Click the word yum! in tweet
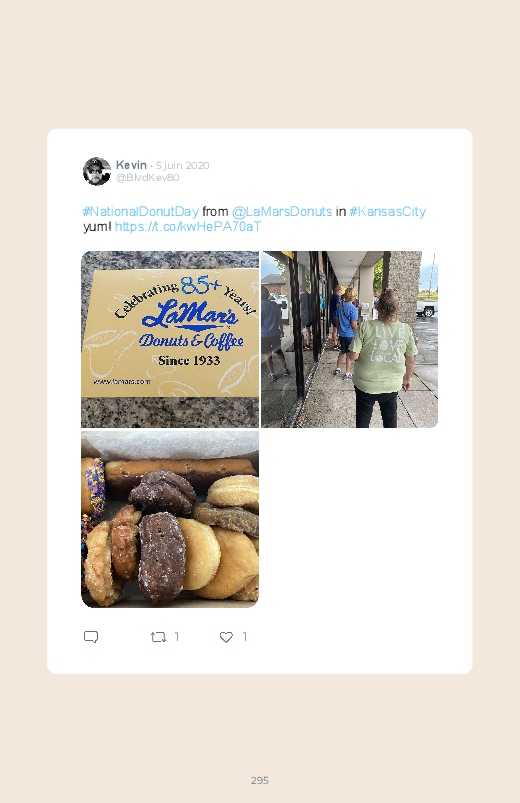The height and width of the screenshot is (803, 520). click(97, 226)
